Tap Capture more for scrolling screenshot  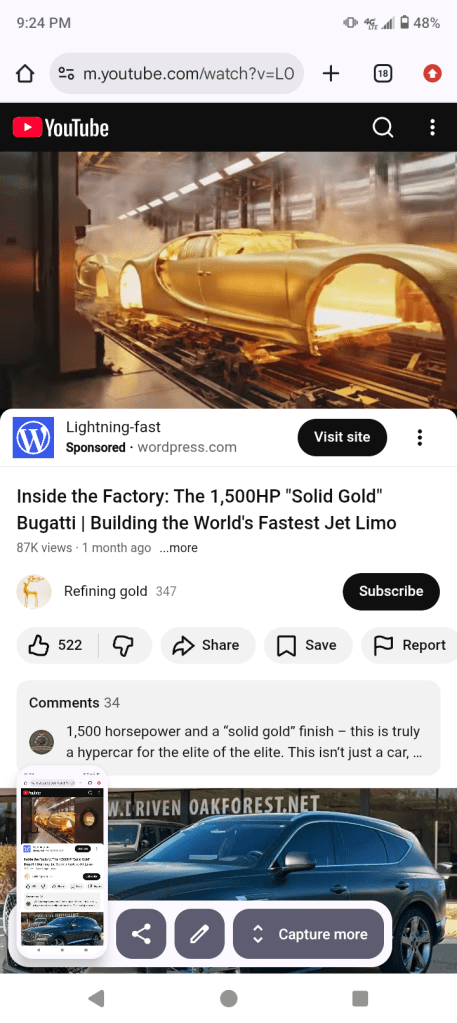coord(308,934)
